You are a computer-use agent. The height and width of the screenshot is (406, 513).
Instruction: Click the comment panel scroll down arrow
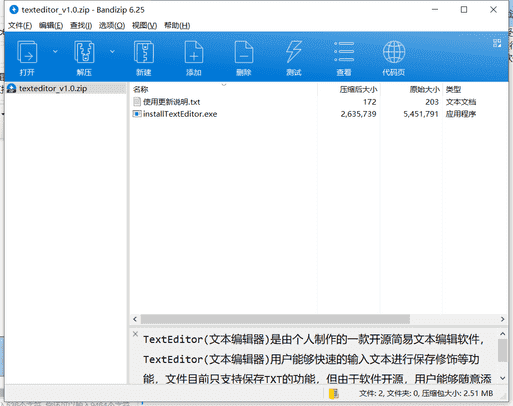point(502,378)
